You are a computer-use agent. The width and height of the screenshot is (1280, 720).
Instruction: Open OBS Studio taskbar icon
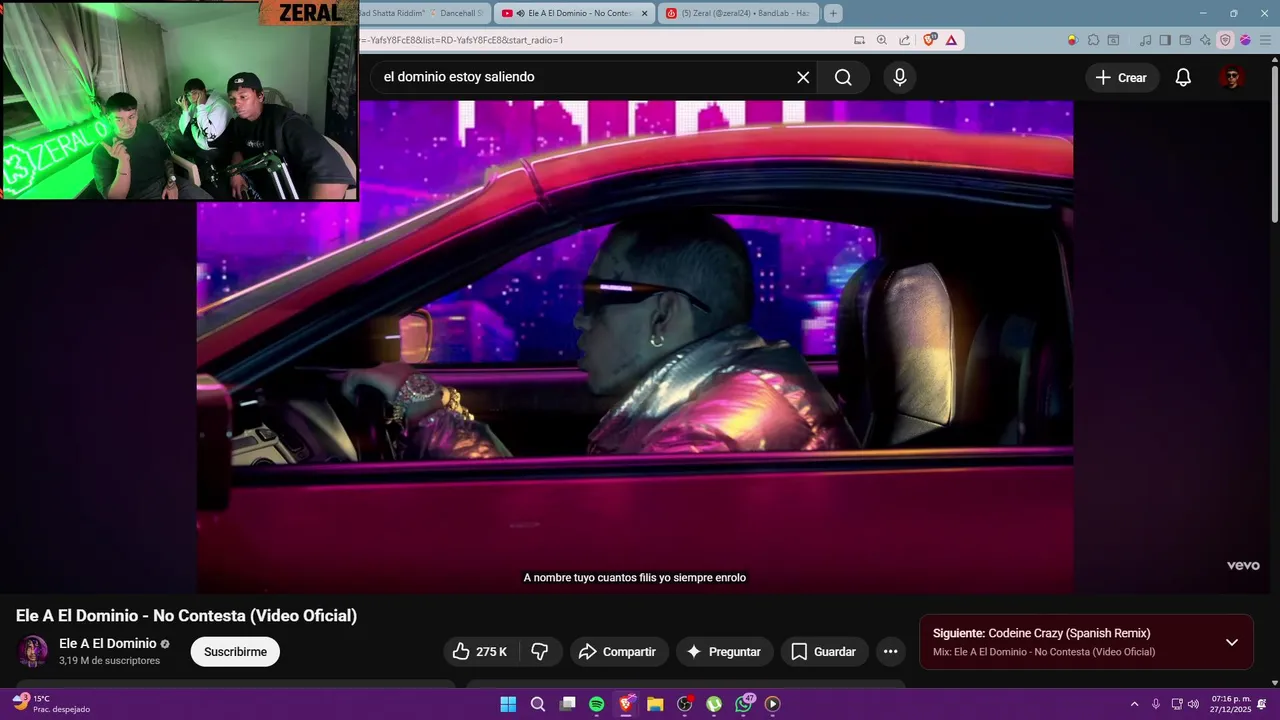[685, 704]
